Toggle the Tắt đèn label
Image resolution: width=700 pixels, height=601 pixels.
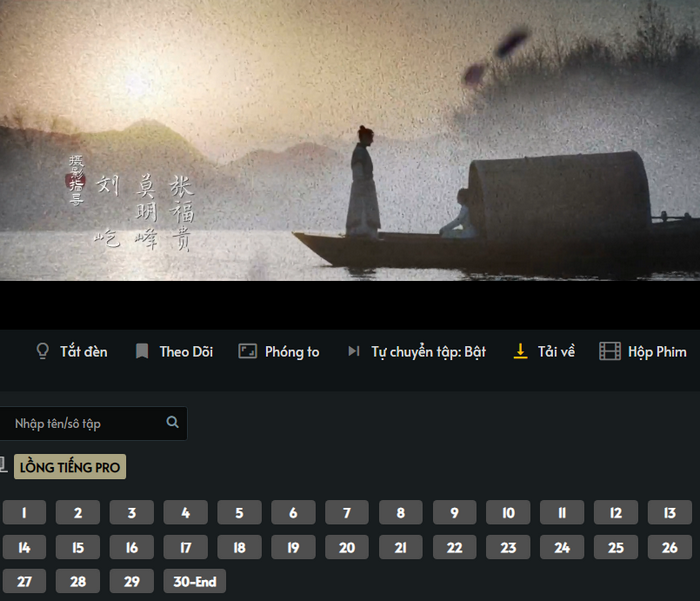point(84,352)
